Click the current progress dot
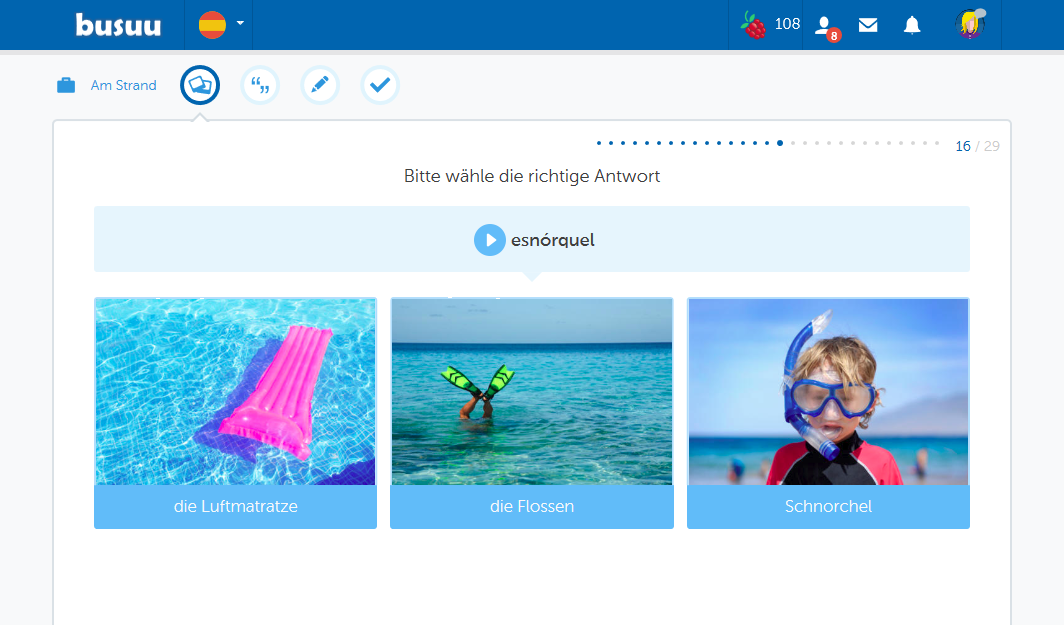 pos(780,143)
